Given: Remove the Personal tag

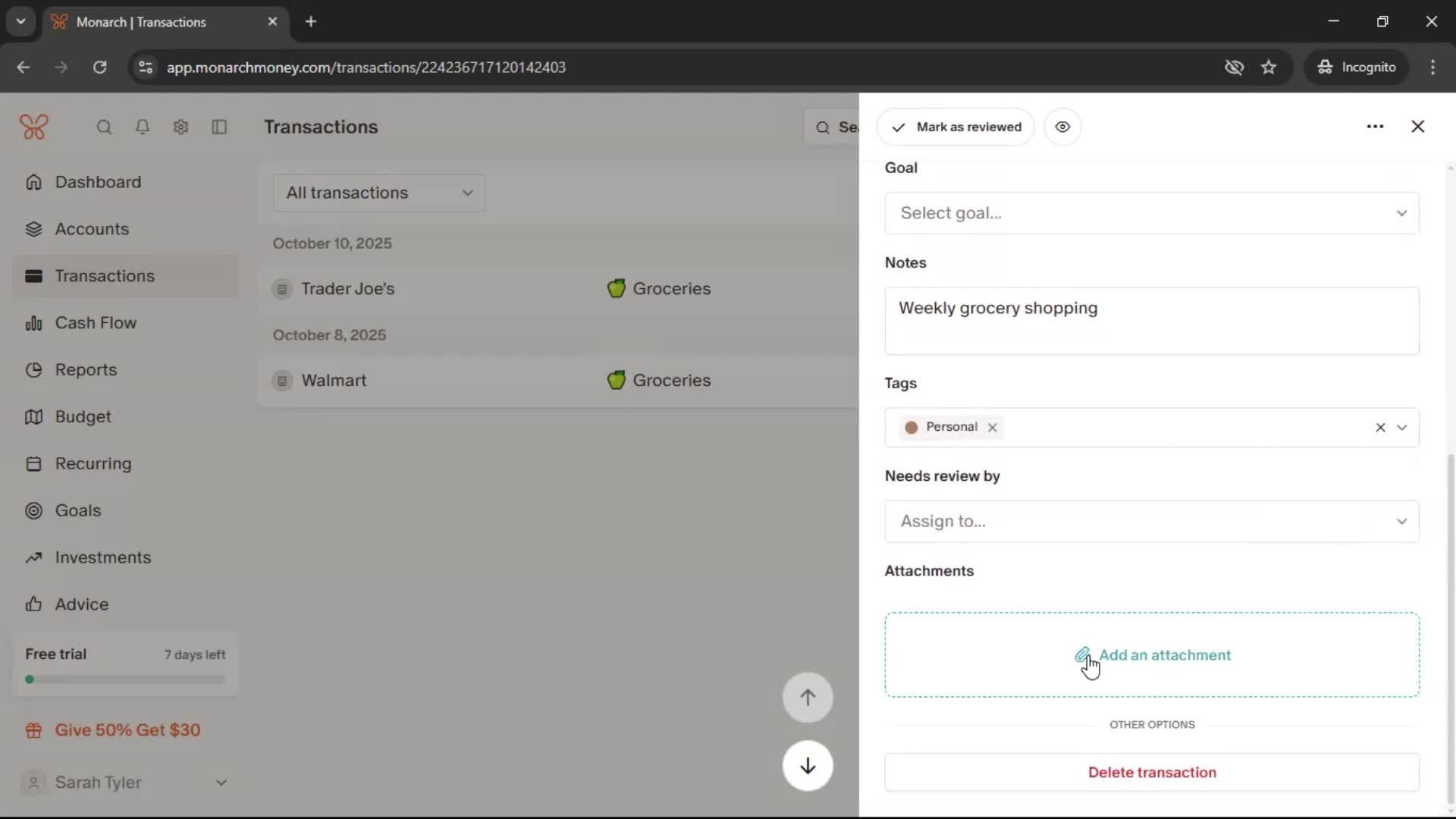Looking at the screenshot, I should [x=992, y=428].
